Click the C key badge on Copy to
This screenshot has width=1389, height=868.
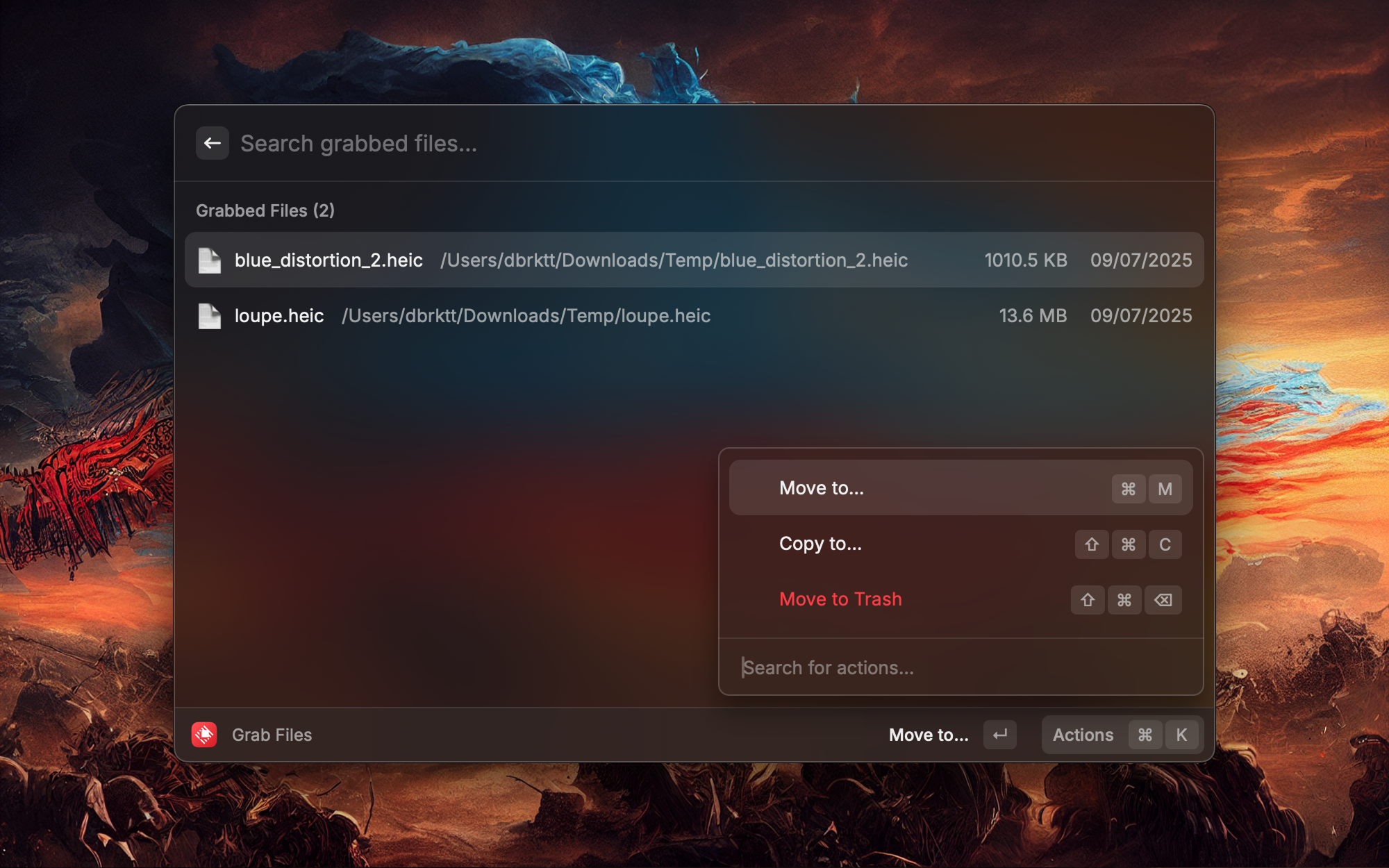click(x=1165, y=544)
